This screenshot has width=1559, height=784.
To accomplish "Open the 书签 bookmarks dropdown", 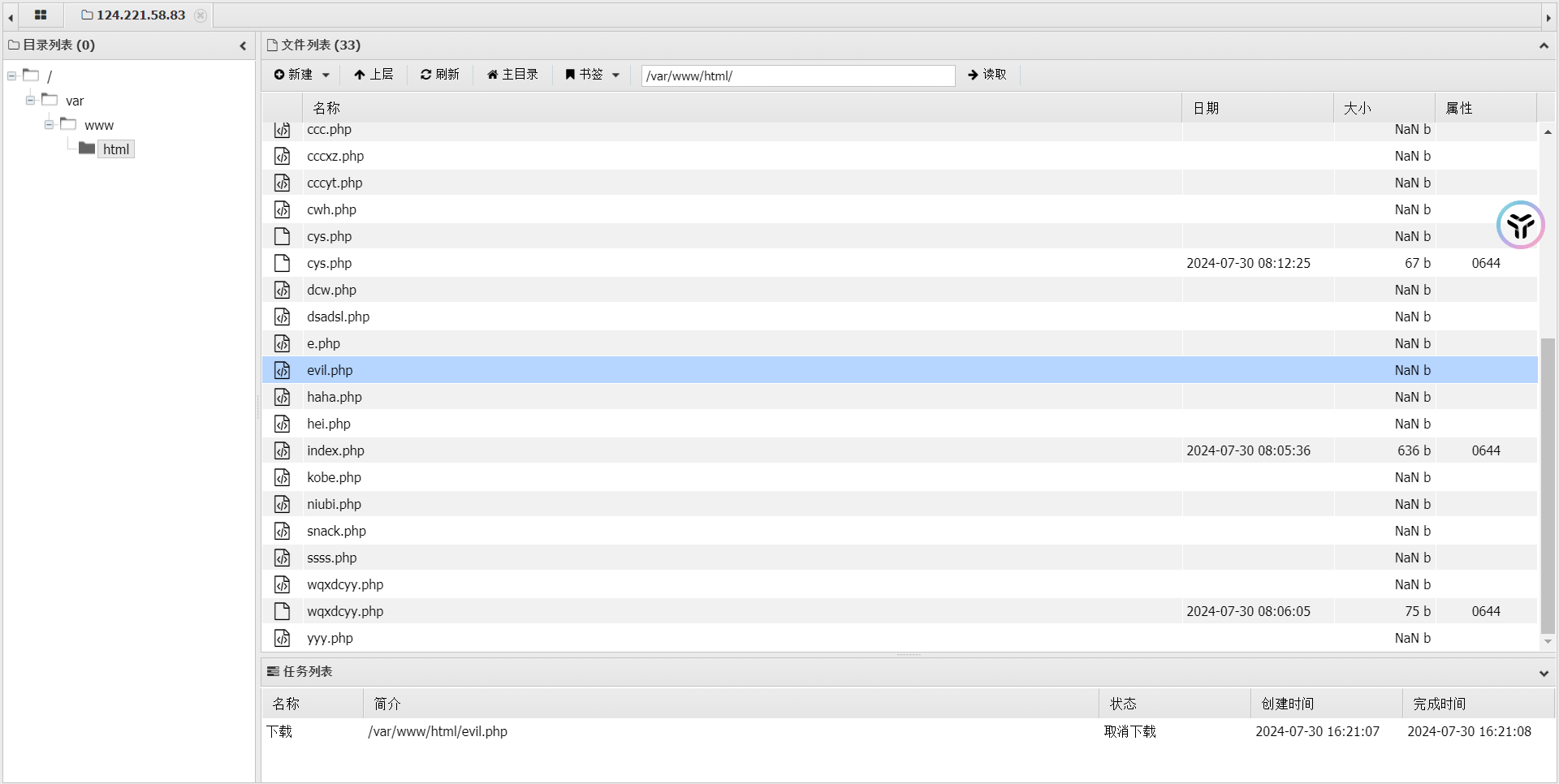I will click(x=593, y=75).
